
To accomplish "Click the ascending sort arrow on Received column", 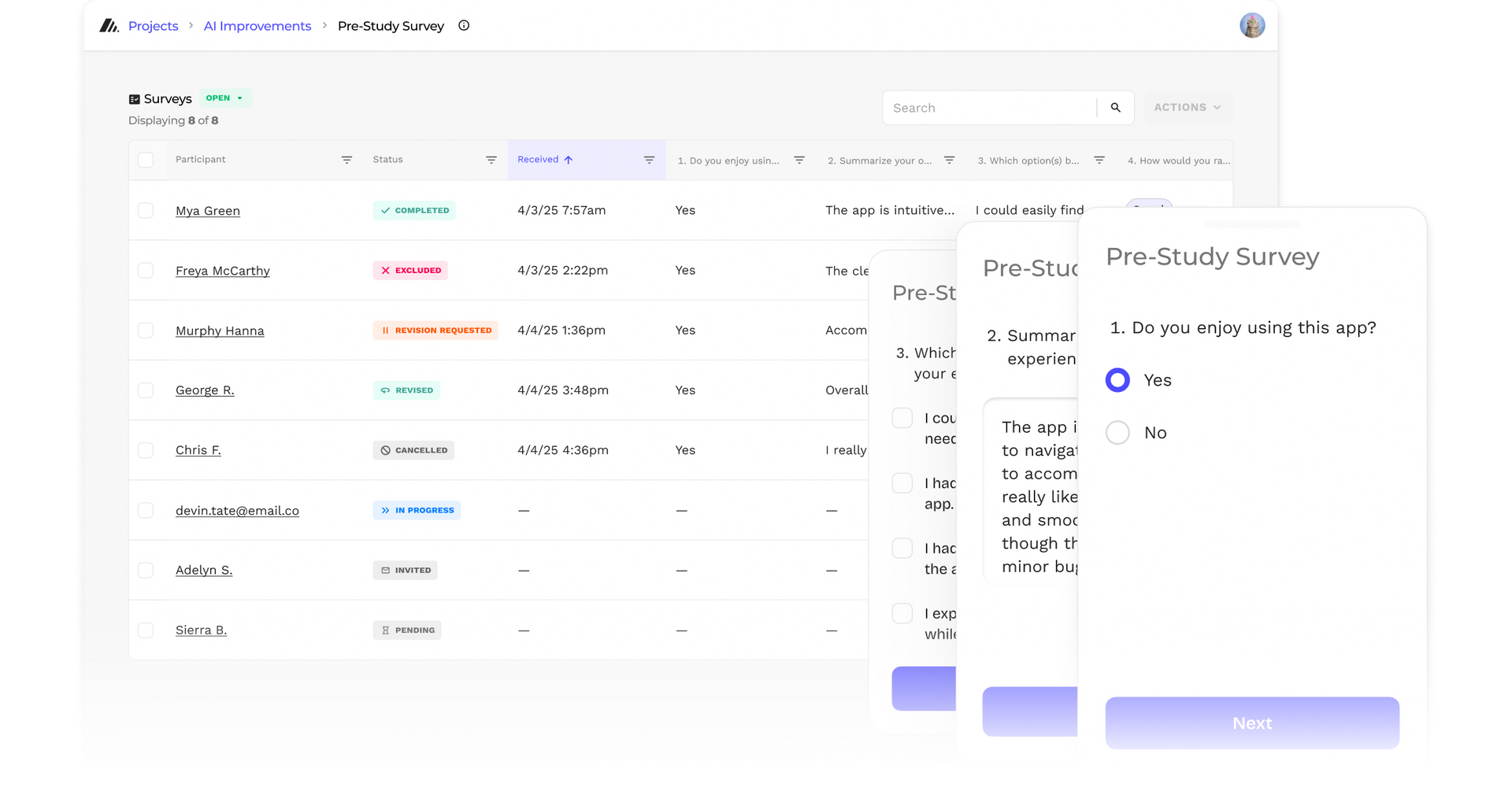I will [569, 159].
